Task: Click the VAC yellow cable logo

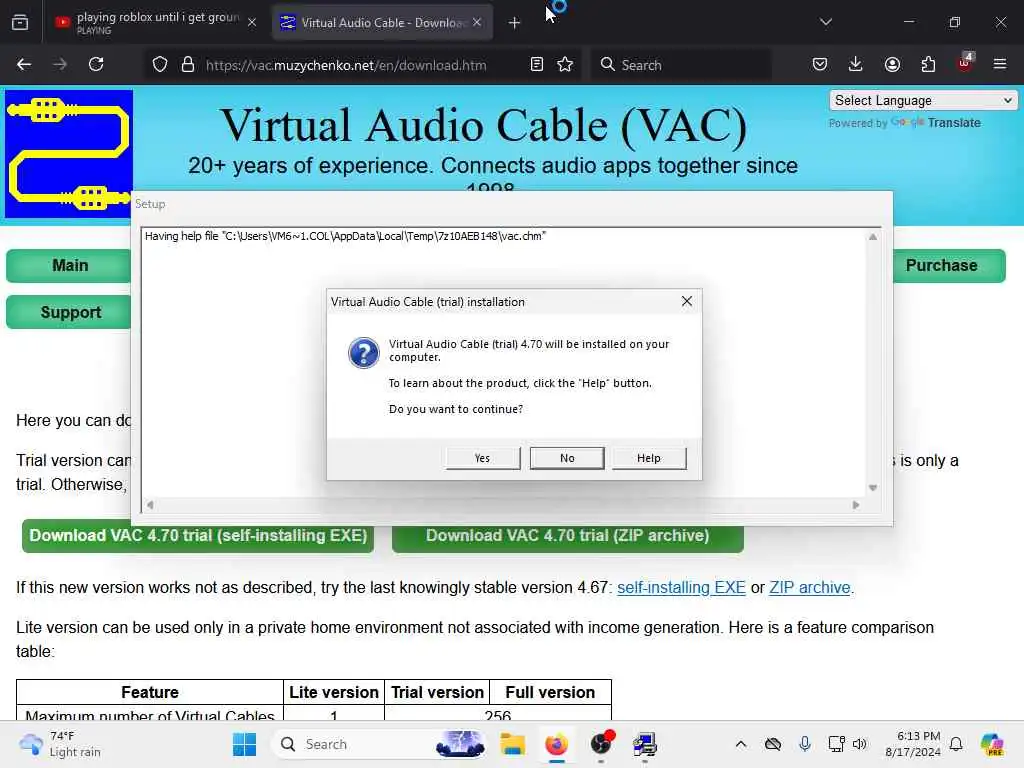Action: click(69, 153)
